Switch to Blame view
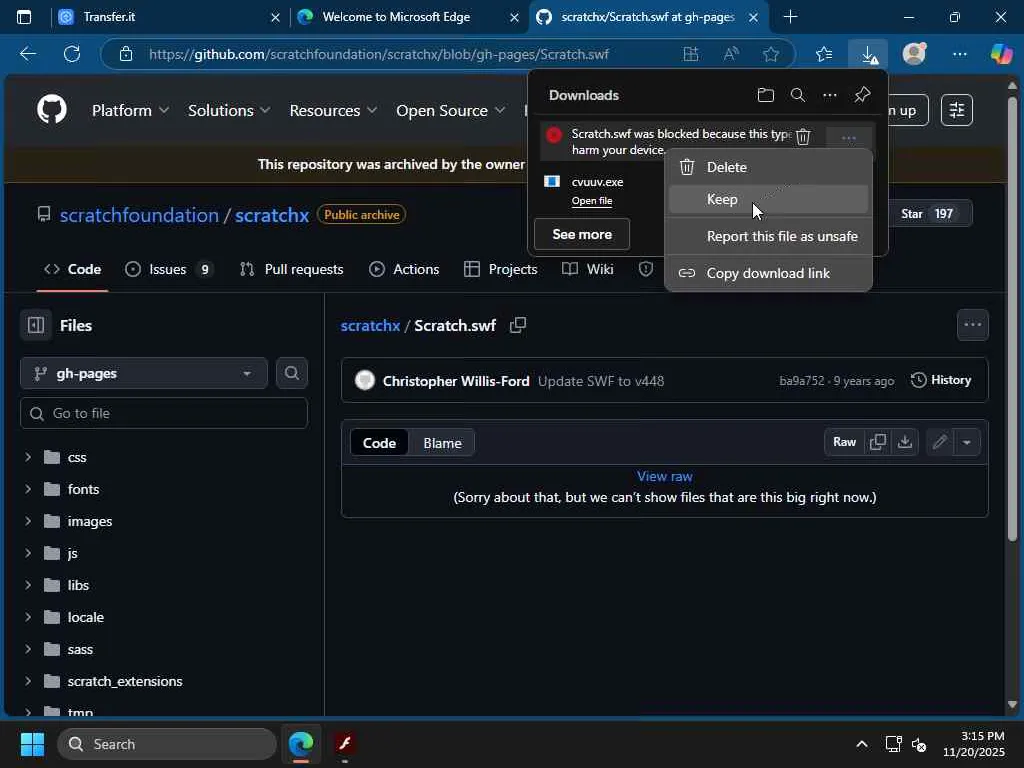Screen dimensions: 1024x768 coord(442,443)
